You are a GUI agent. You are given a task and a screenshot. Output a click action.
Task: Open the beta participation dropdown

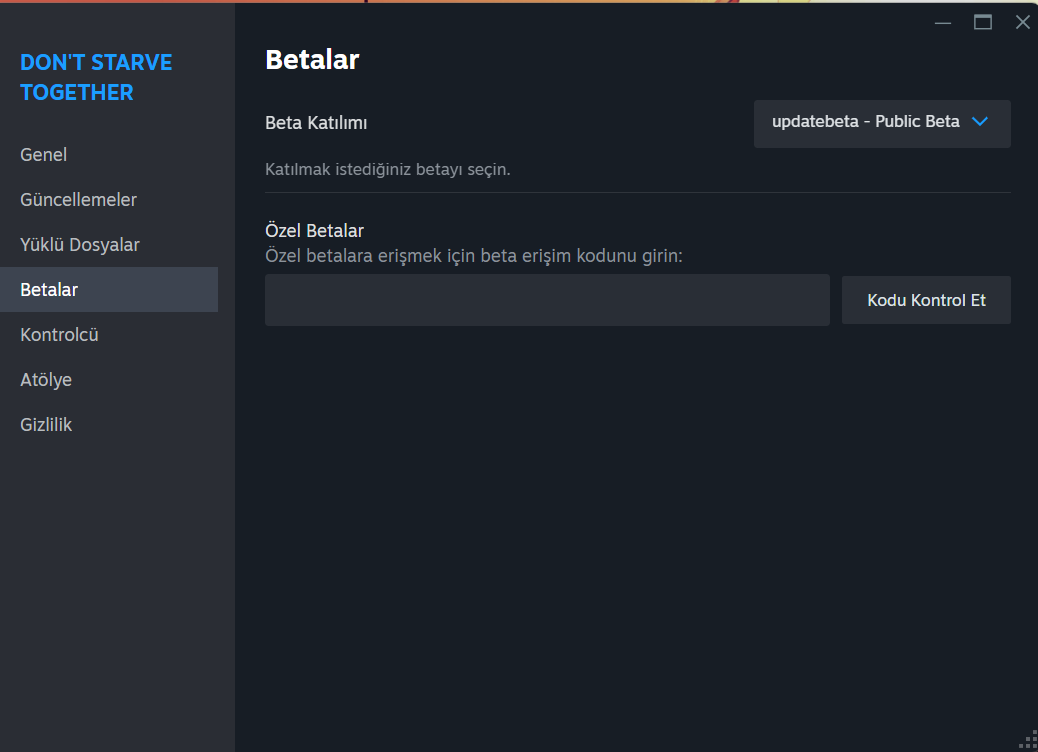(x=881, y=123)
